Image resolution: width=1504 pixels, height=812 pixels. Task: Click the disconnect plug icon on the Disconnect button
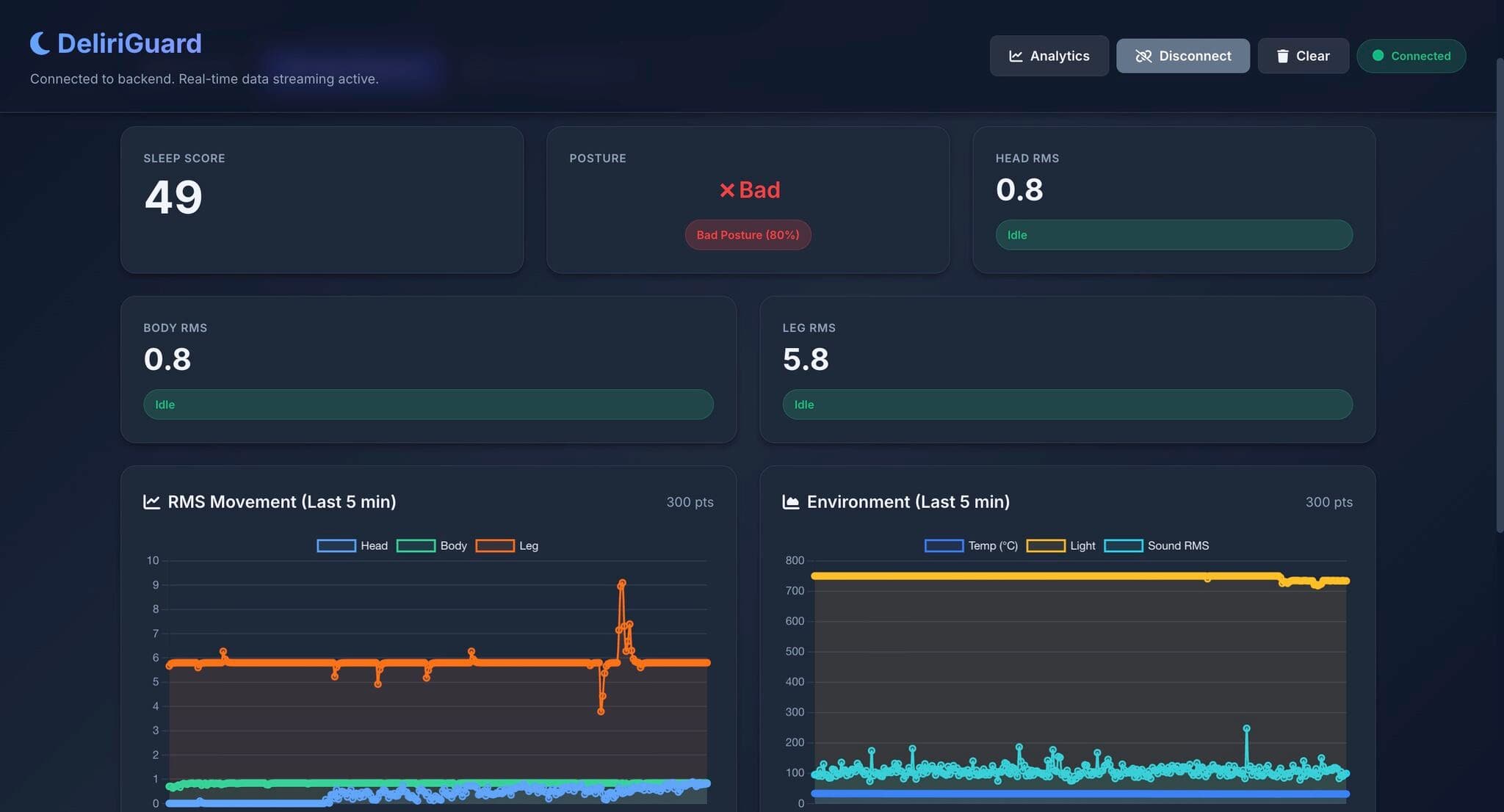click(1144, 56)
